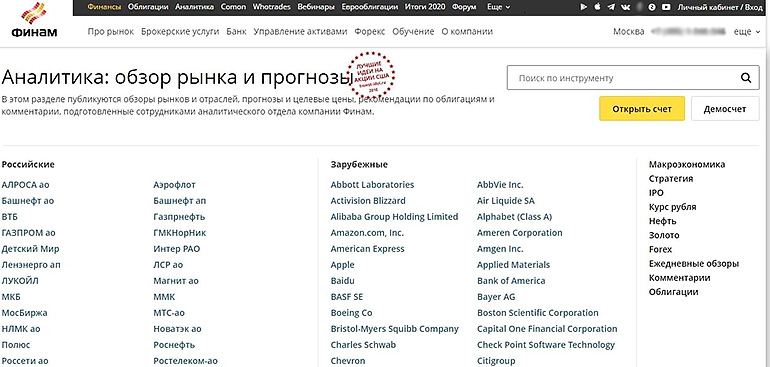Open the Chevron link

348,361
